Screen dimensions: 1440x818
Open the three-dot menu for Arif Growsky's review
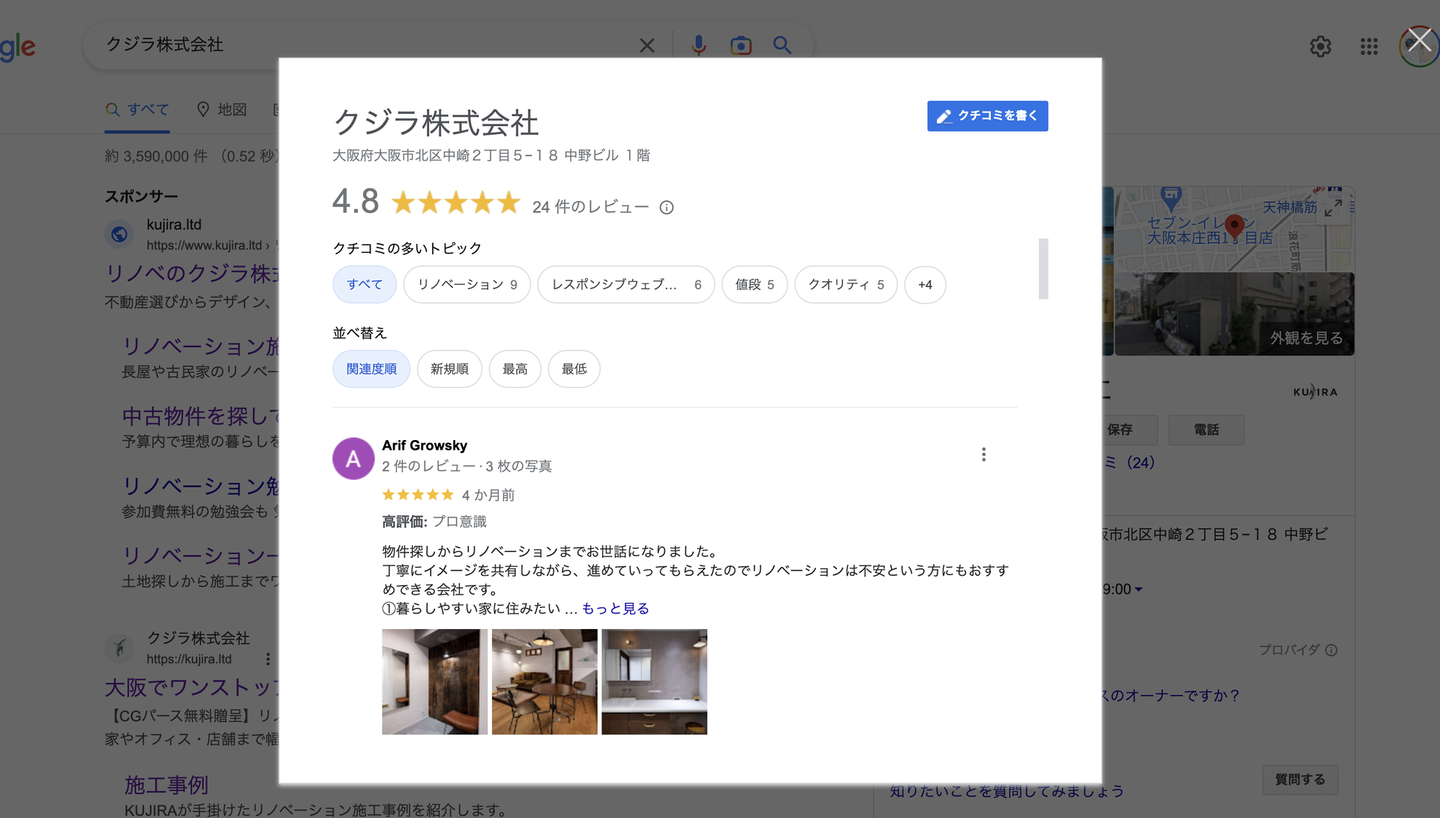[x=984, y=455]
